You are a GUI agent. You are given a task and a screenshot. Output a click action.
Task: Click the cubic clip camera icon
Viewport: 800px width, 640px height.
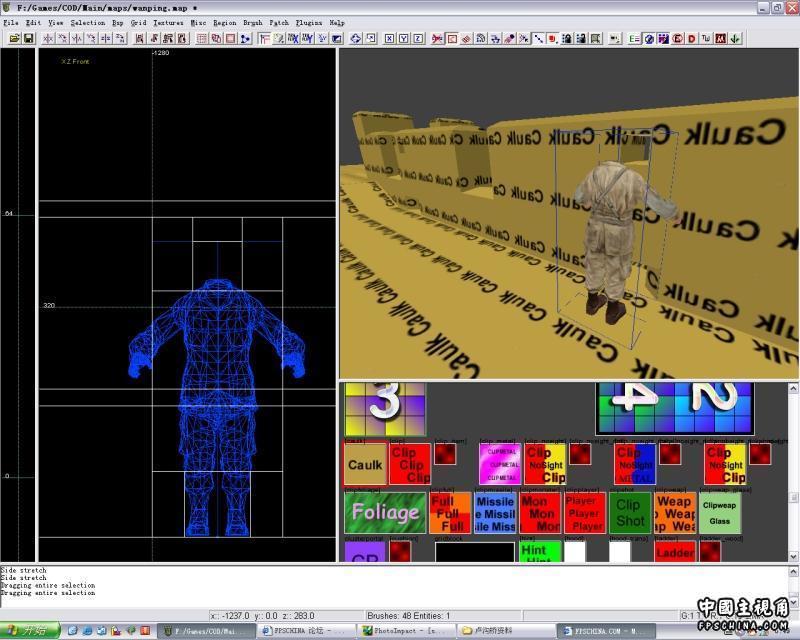336,38
